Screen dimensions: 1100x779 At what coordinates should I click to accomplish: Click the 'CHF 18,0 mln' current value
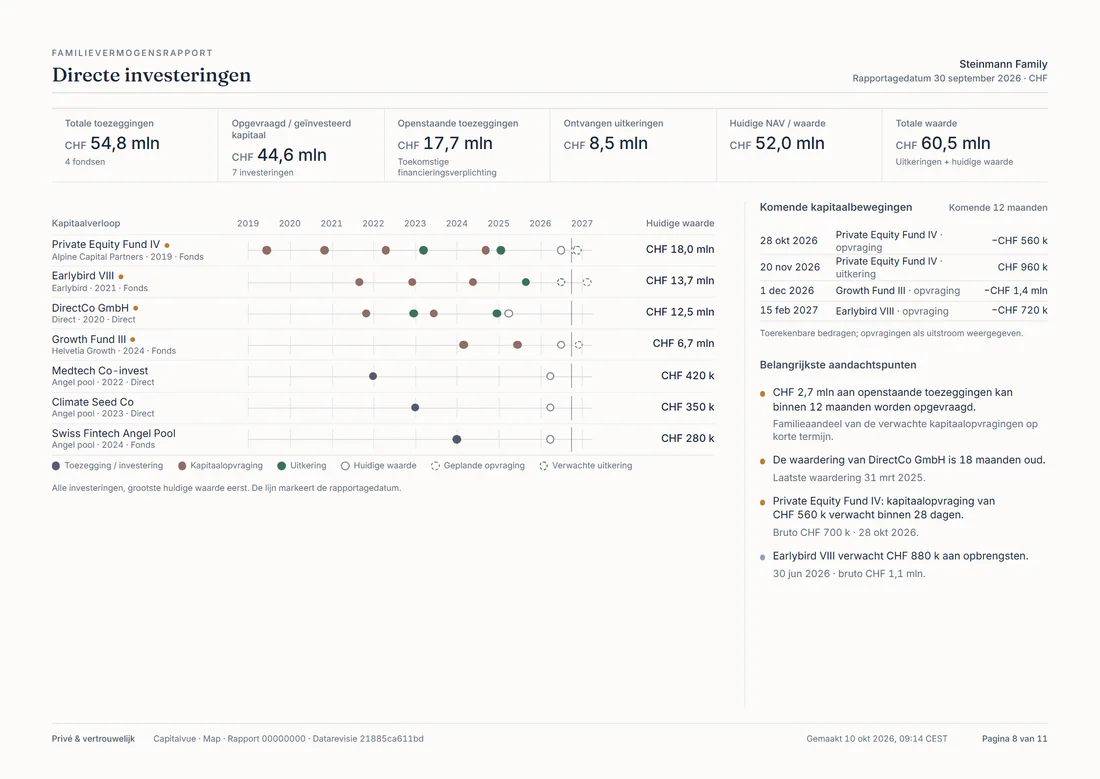(x=680, y=249)
